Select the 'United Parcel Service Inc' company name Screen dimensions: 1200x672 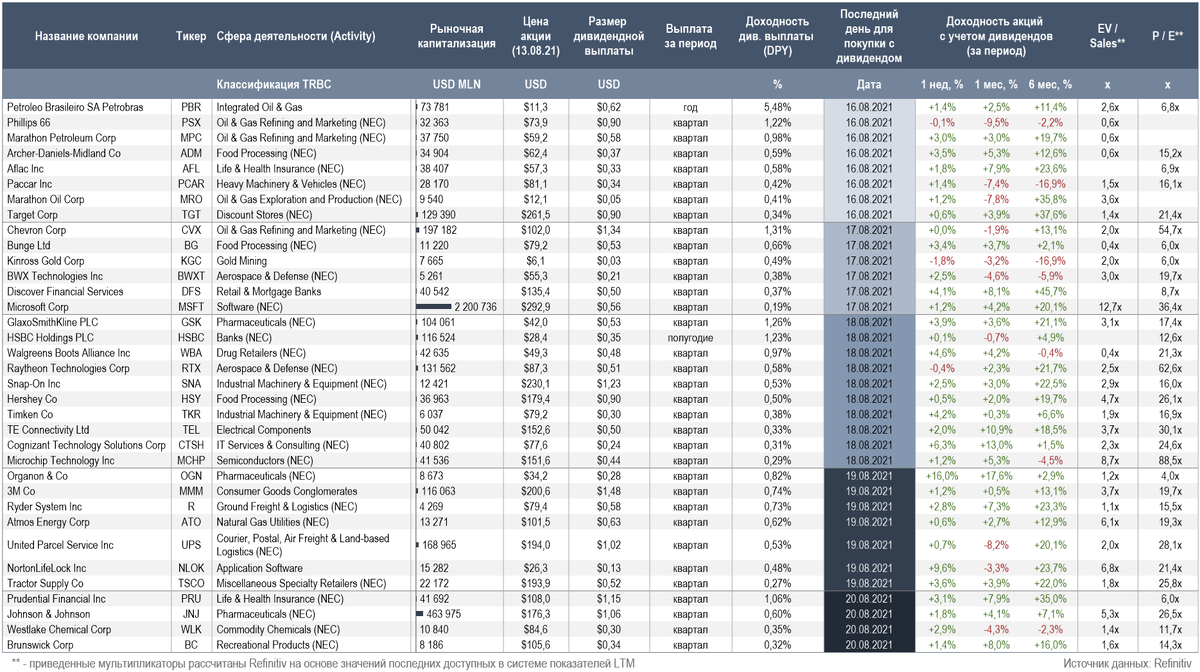tap(60, 545)
